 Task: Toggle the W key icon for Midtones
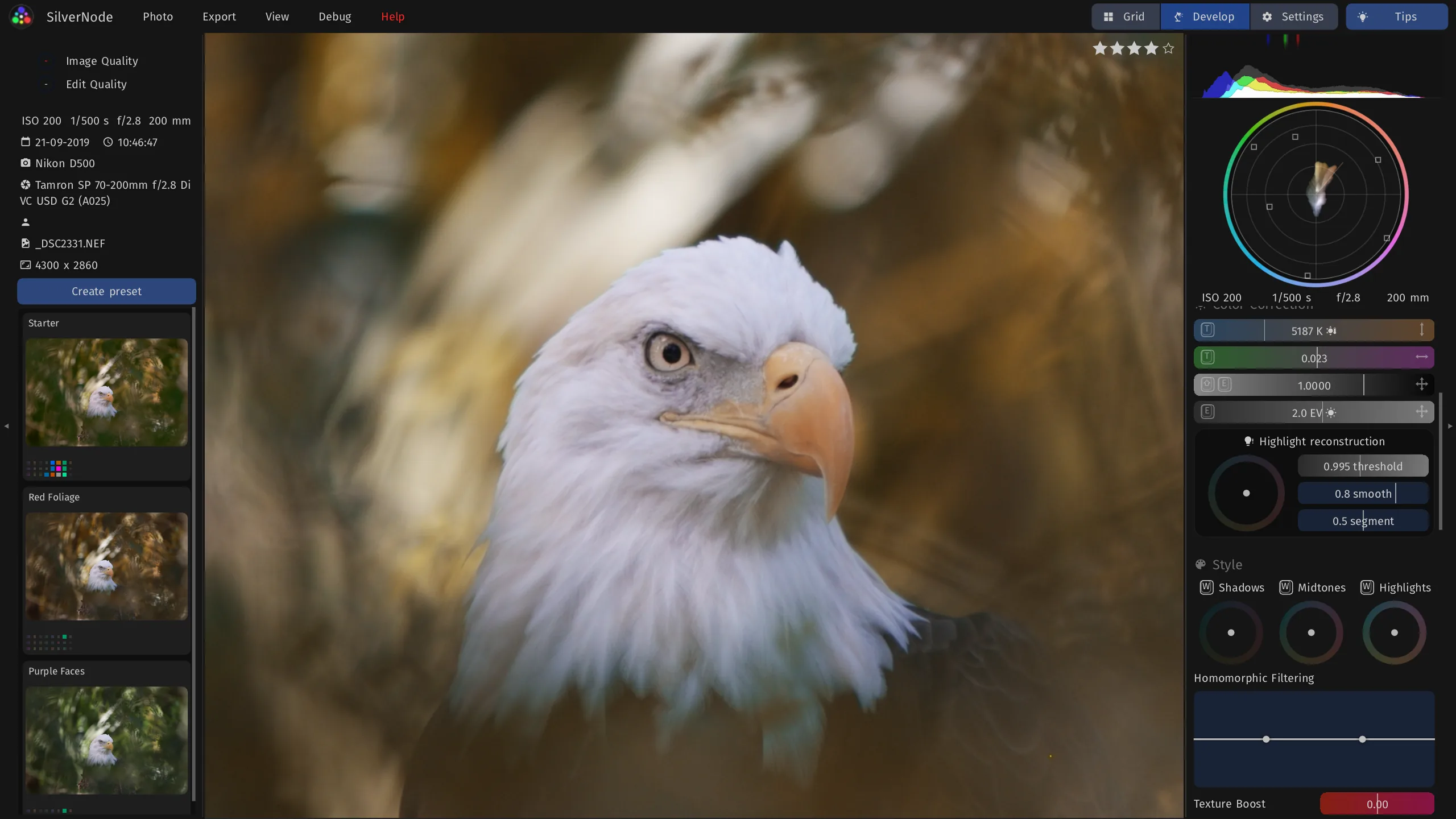point(1285,588)
